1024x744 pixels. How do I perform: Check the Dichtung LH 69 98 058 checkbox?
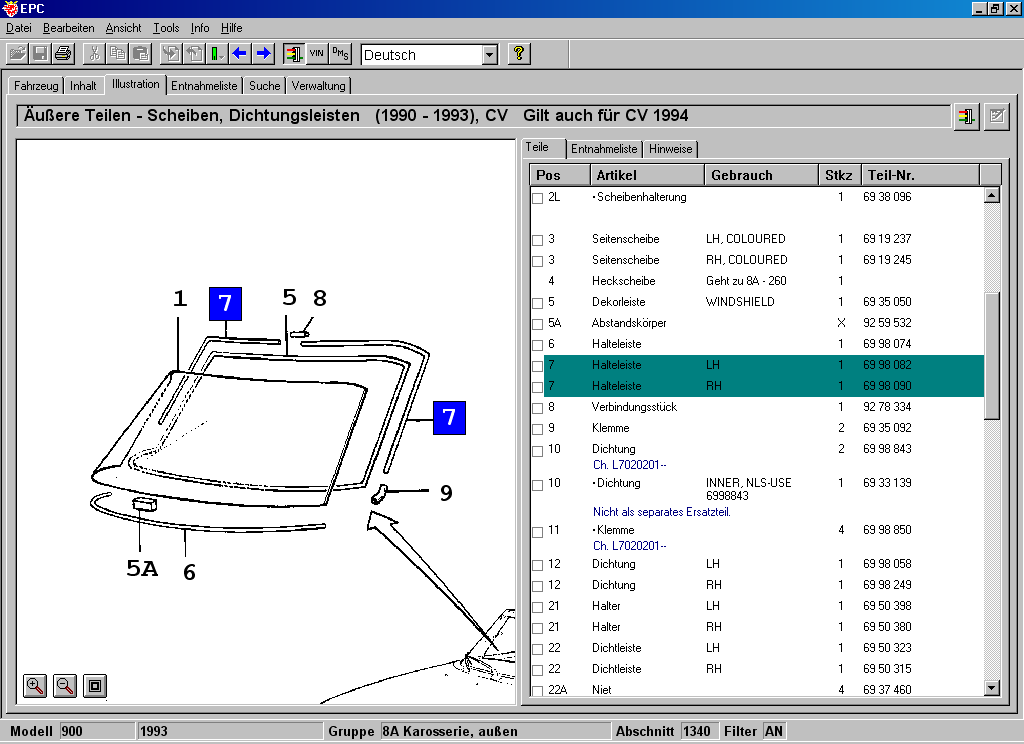coord(537,565)
